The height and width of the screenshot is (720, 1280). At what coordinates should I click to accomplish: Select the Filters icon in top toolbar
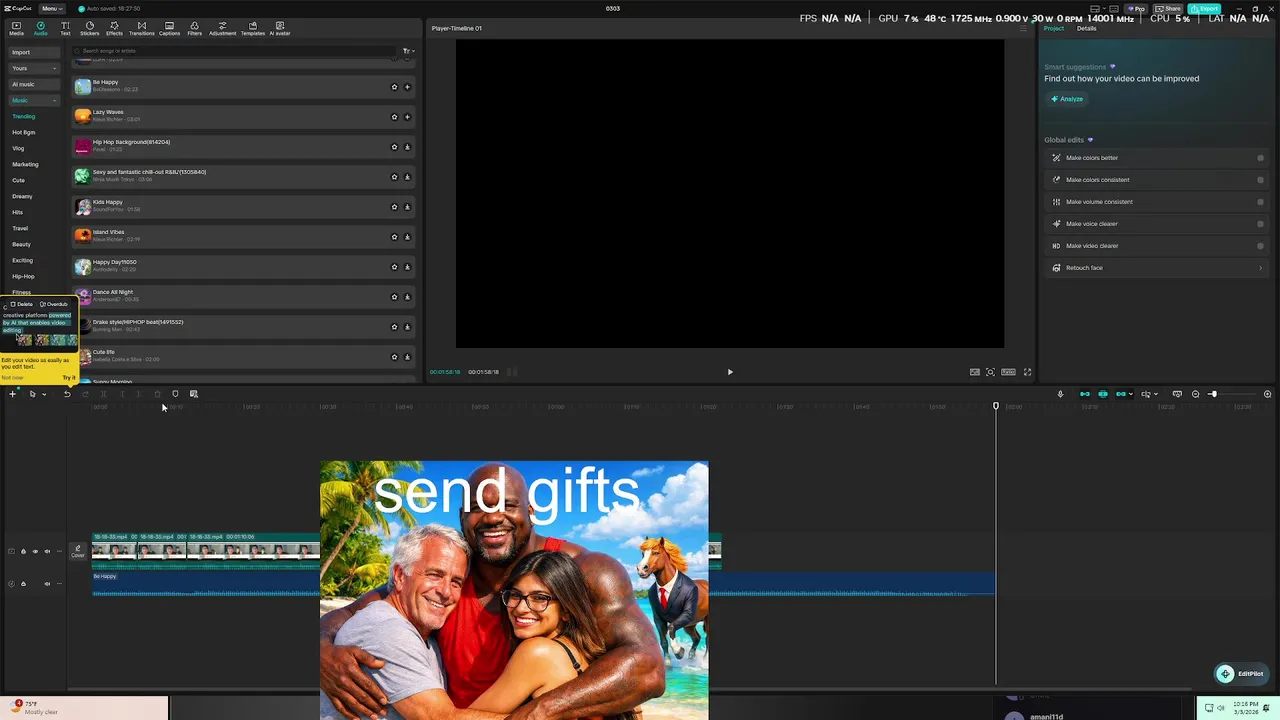(x=194, y=28)
